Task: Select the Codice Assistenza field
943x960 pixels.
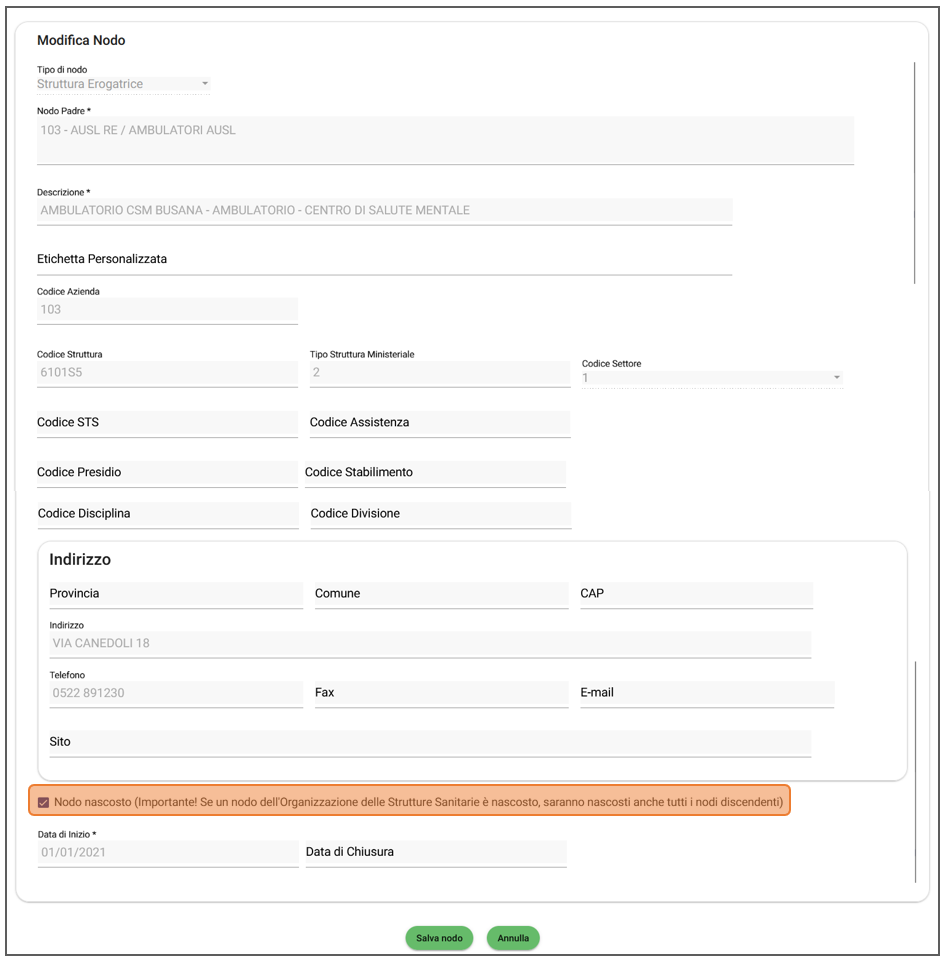Action: (x=439, y=423)
